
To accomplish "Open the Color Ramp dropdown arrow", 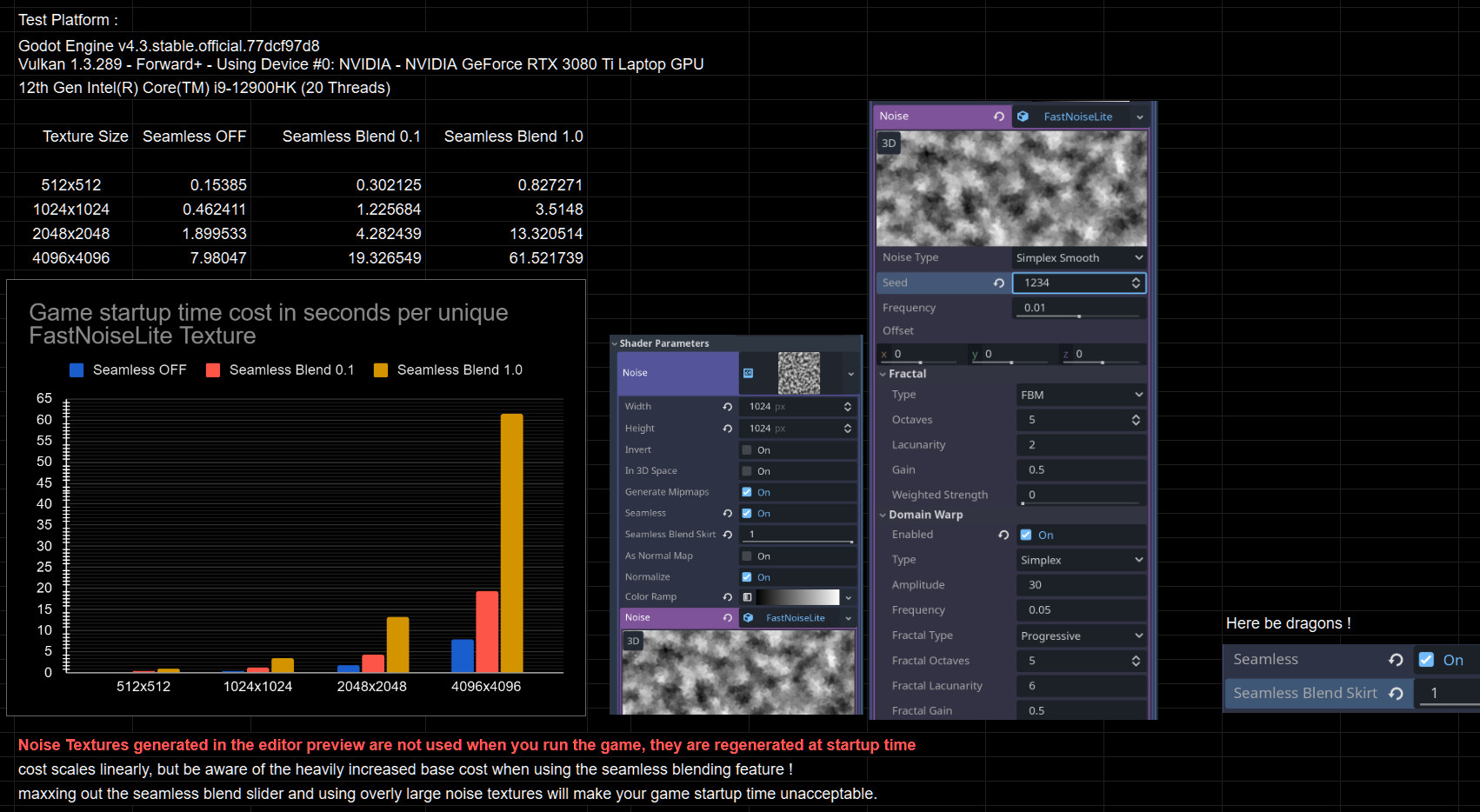I will click(848, 598).
